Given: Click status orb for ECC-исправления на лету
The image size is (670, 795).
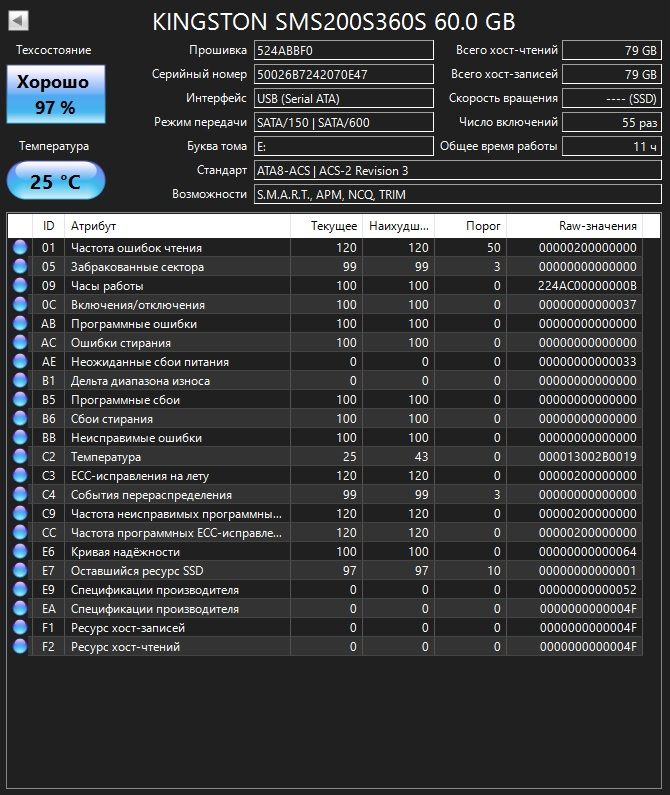Looking at the screenshot, I should coord(20,476).
